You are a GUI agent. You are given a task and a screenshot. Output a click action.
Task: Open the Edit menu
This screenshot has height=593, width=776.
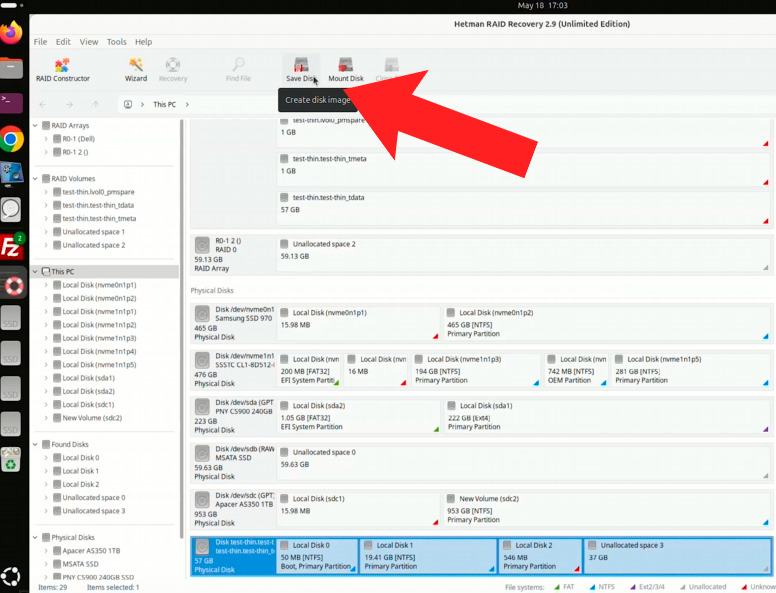click(63, 42)
